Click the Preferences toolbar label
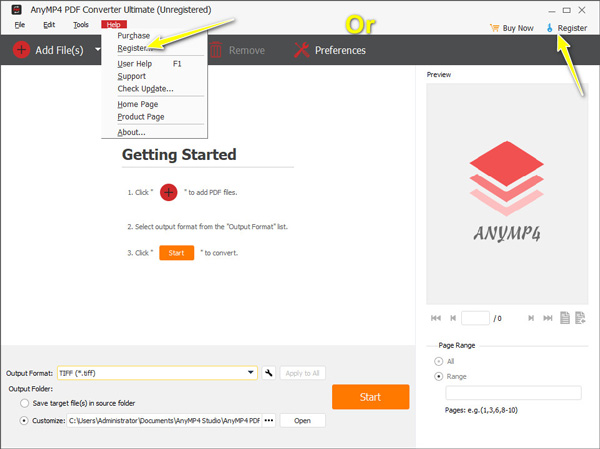This screenshot has height=449, width=600. tap(340, 50)
